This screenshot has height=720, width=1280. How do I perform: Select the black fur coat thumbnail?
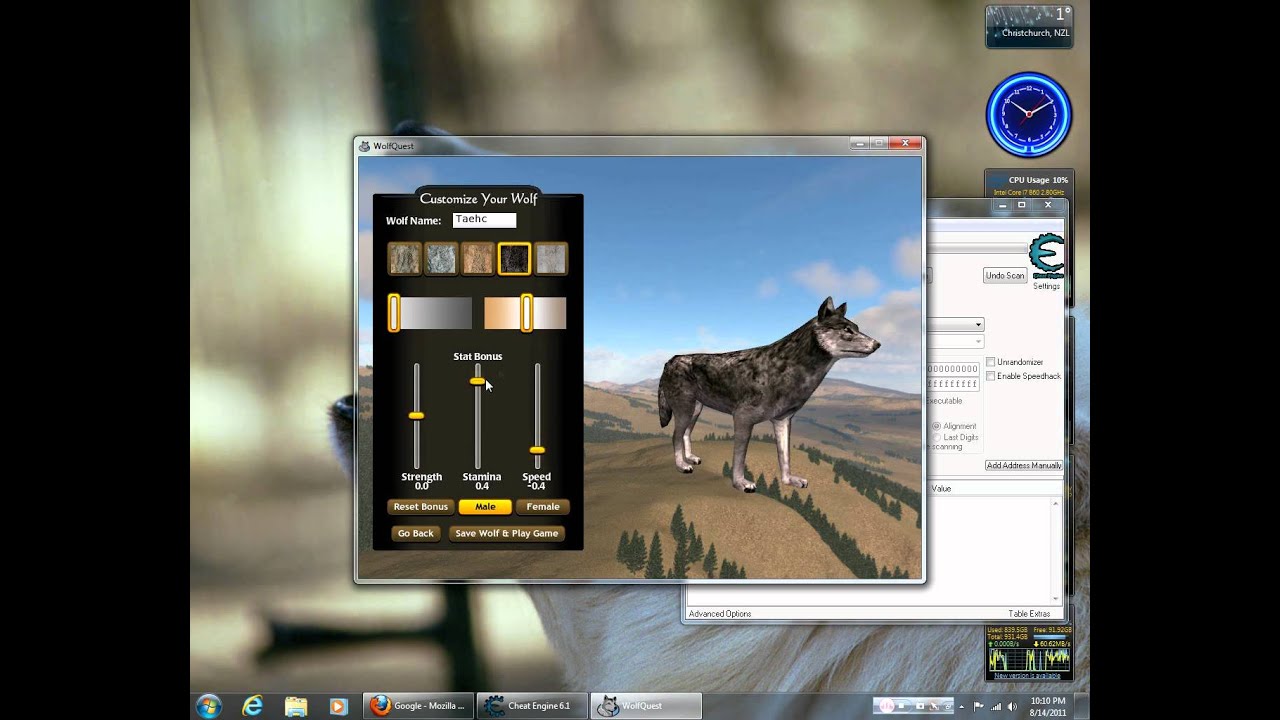(514, 259)
